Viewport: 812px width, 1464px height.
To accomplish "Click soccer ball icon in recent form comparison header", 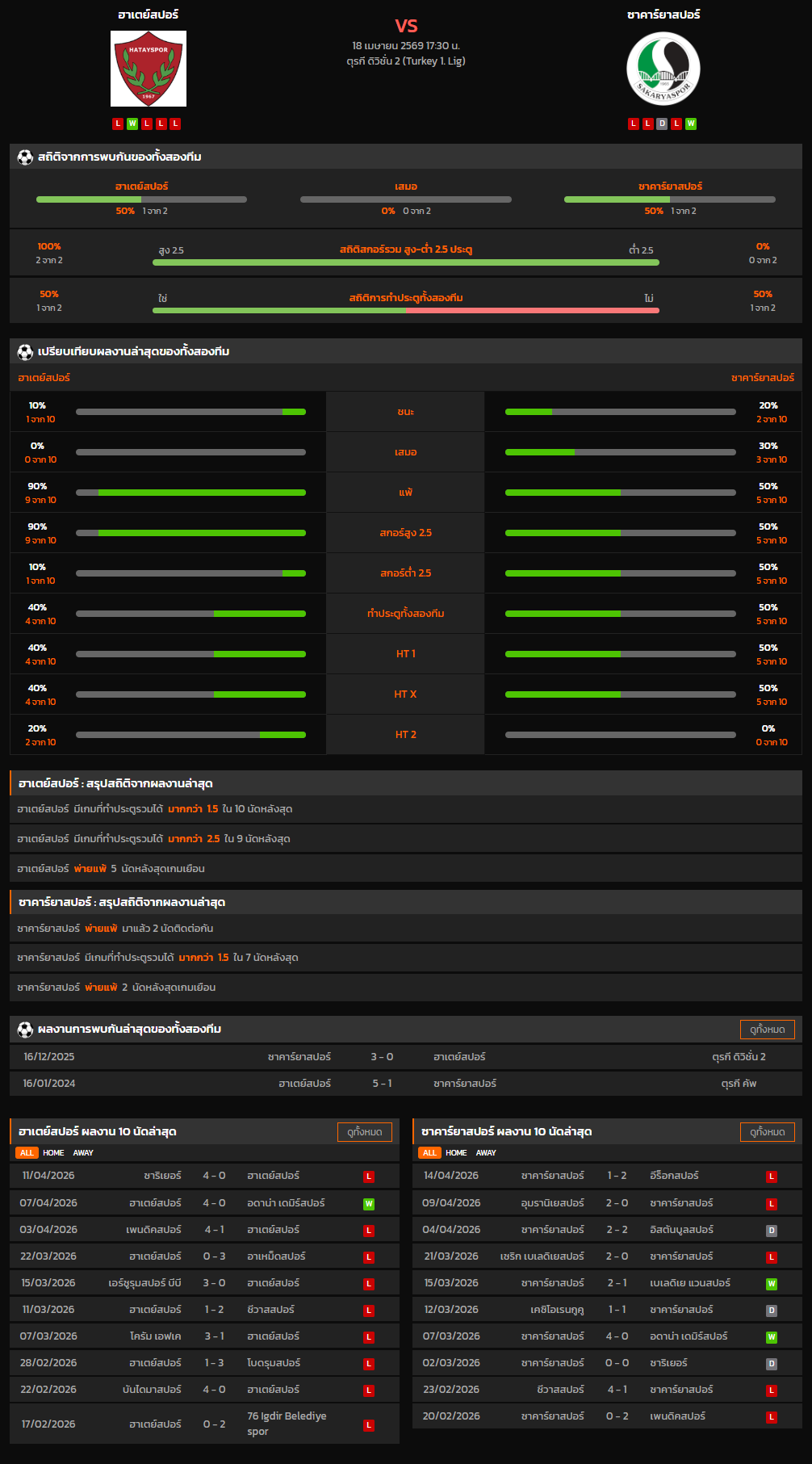I will (x=25, y=352).
